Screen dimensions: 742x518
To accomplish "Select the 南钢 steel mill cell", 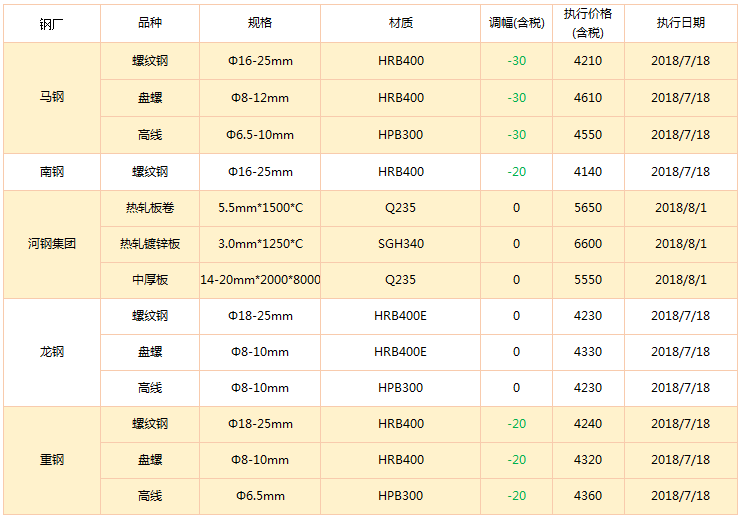I will (52, 172).
